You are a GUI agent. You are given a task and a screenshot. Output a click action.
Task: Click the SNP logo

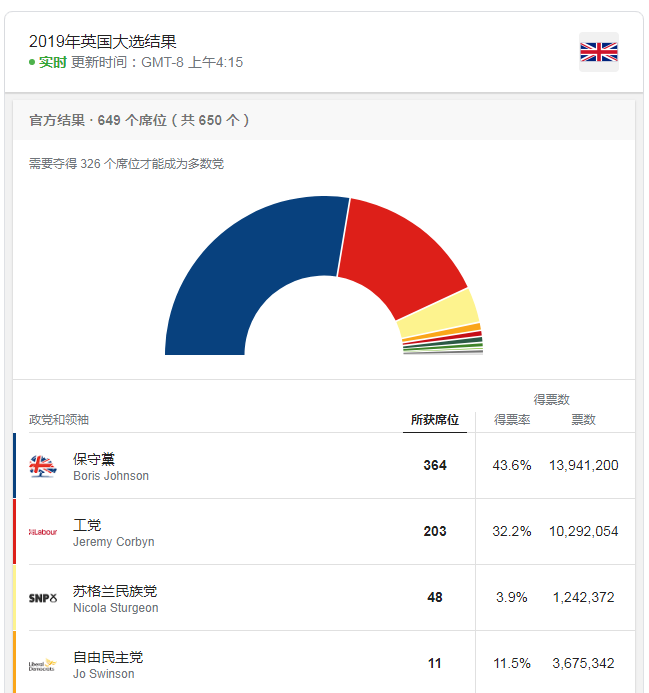(43, 598)
